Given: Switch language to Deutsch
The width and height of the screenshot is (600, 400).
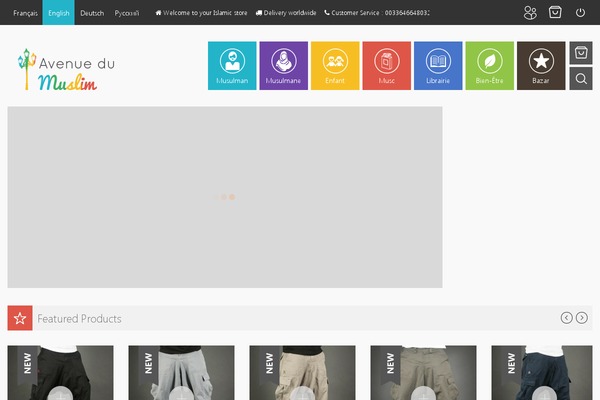Looking at the screenshot, I should coord(92,13).
